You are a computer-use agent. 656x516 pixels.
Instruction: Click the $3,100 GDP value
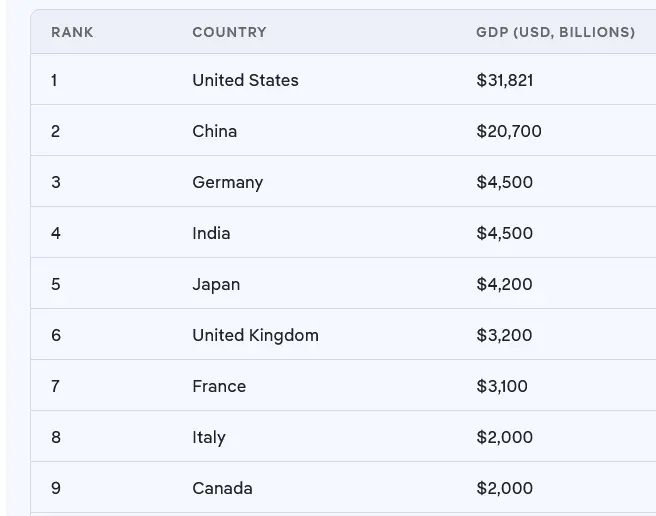[x=502, y=386]
